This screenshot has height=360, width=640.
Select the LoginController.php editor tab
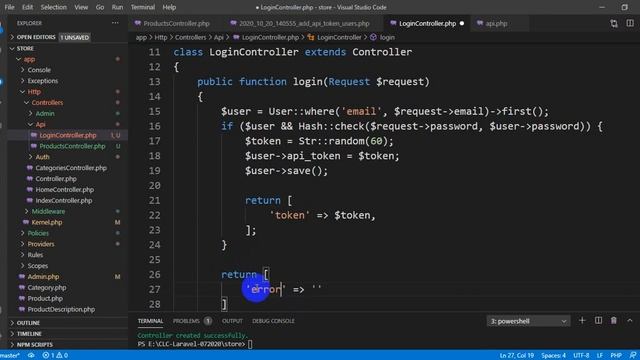click(x=427, y=23)
